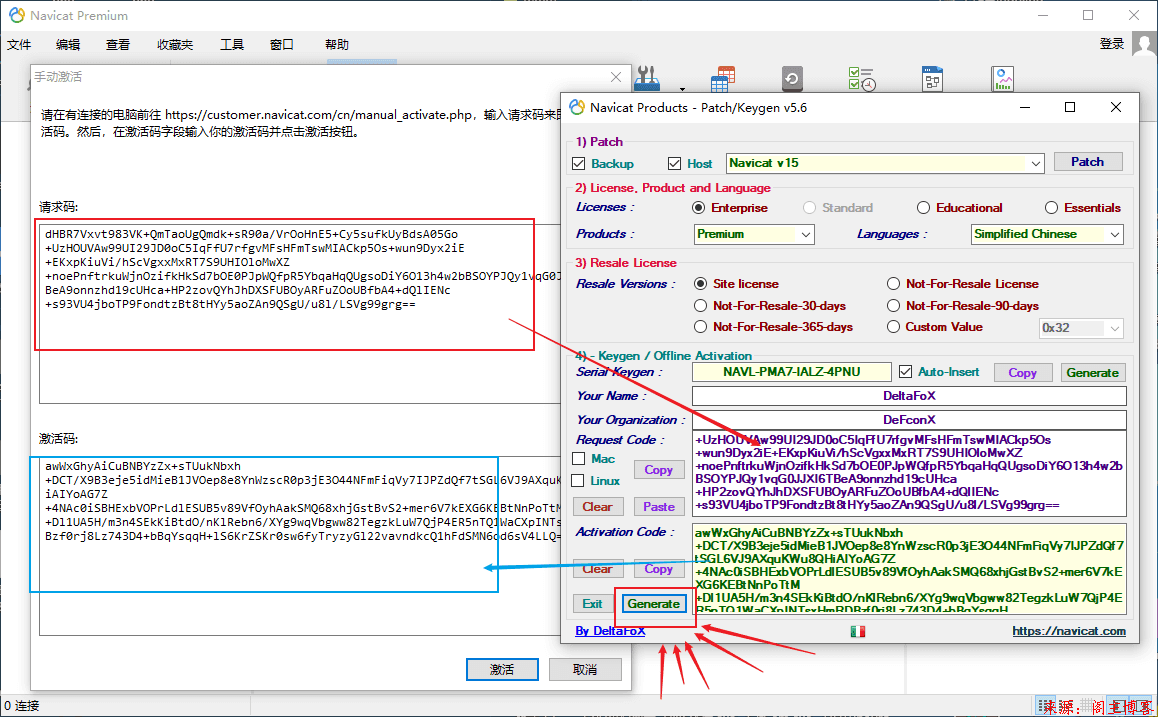1158x717 pixels.
Task: Click the user avatar icon beside 登录
Action: click(x=1144, y=44)
